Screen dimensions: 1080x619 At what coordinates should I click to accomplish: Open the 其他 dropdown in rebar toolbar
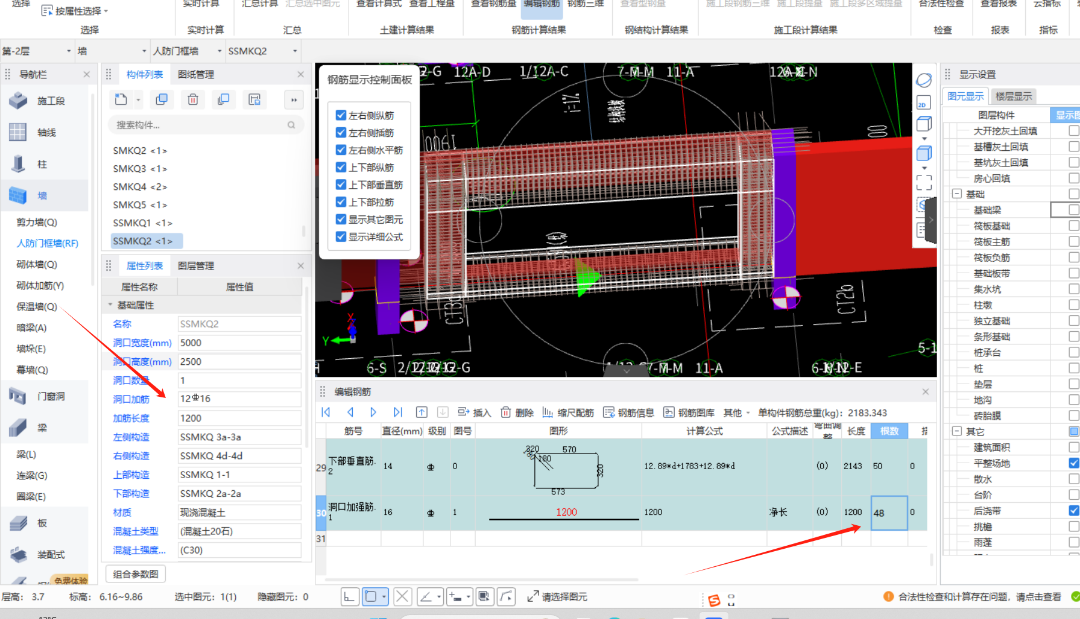click(736, 412)
